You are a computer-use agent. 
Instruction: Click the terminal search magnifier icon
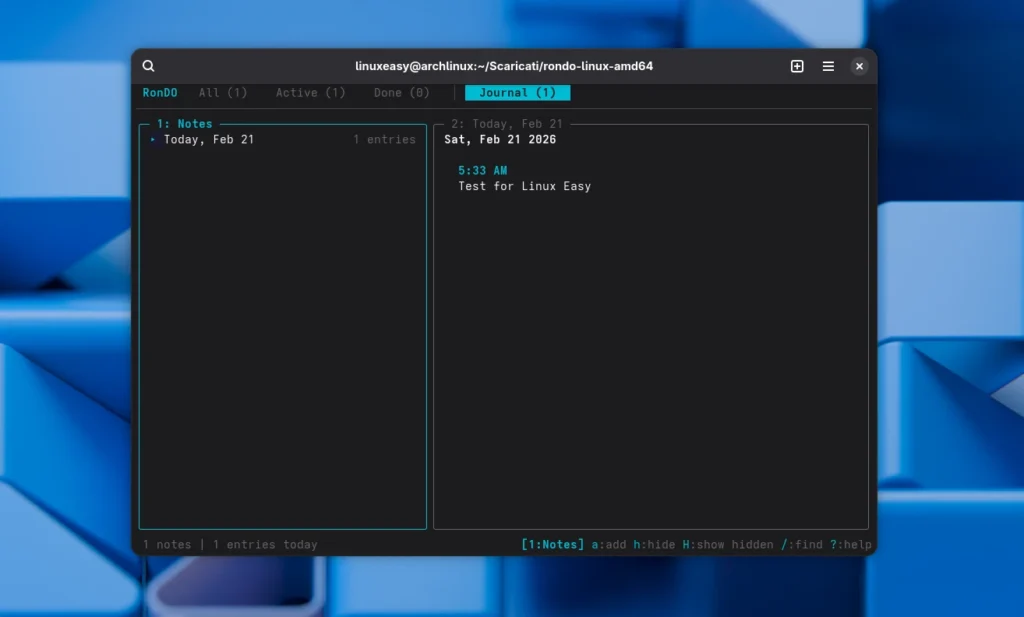(x=149, y=66)
